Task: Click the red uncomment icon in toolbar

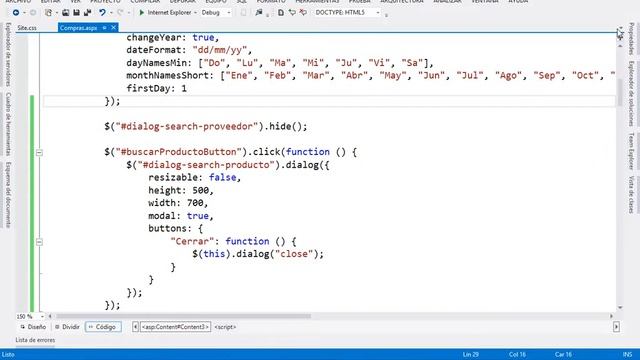Action: [x=303, y=13]
